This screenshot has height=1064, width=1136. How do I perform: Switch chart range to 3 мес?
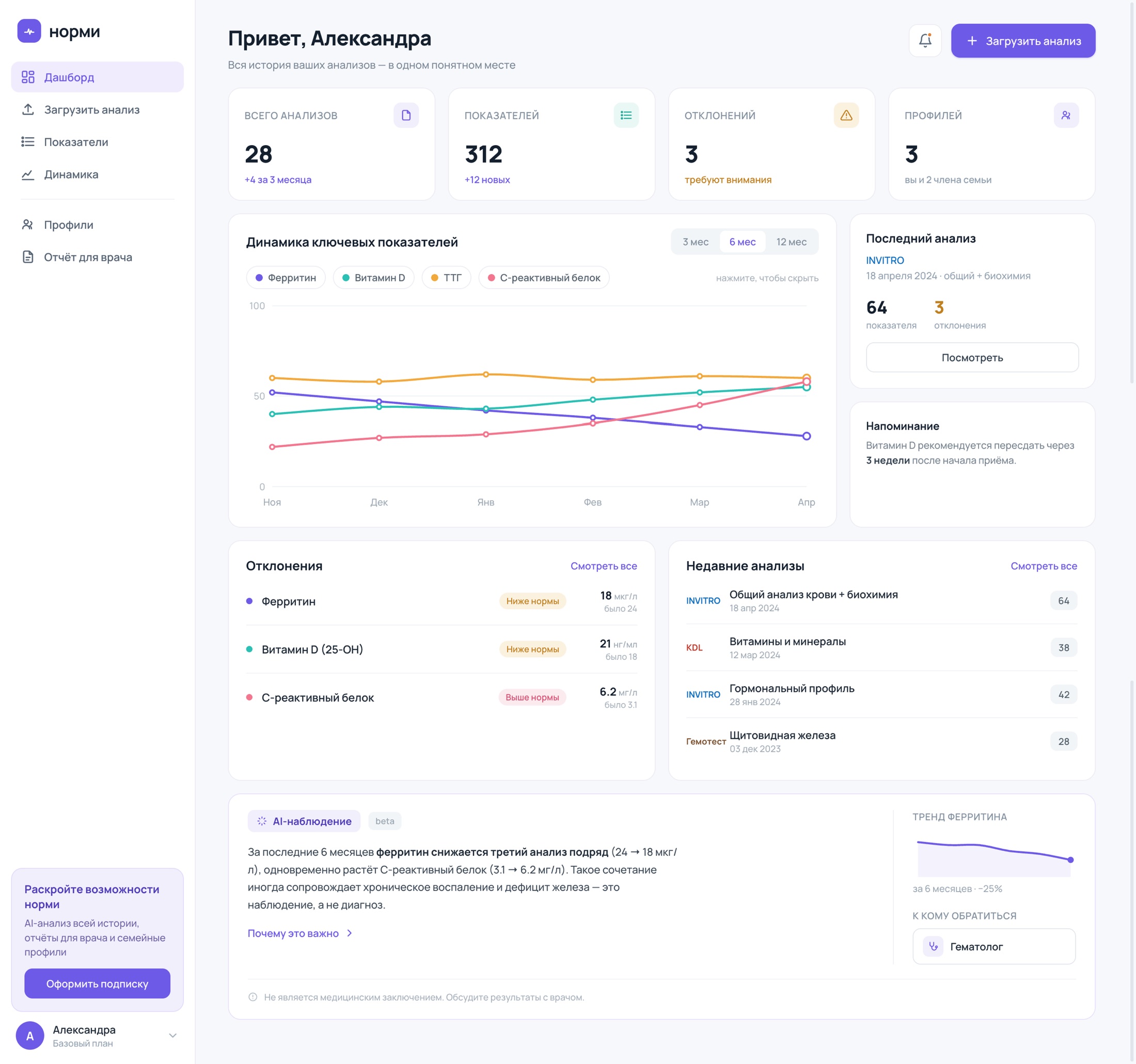click(x=696, y=242)
